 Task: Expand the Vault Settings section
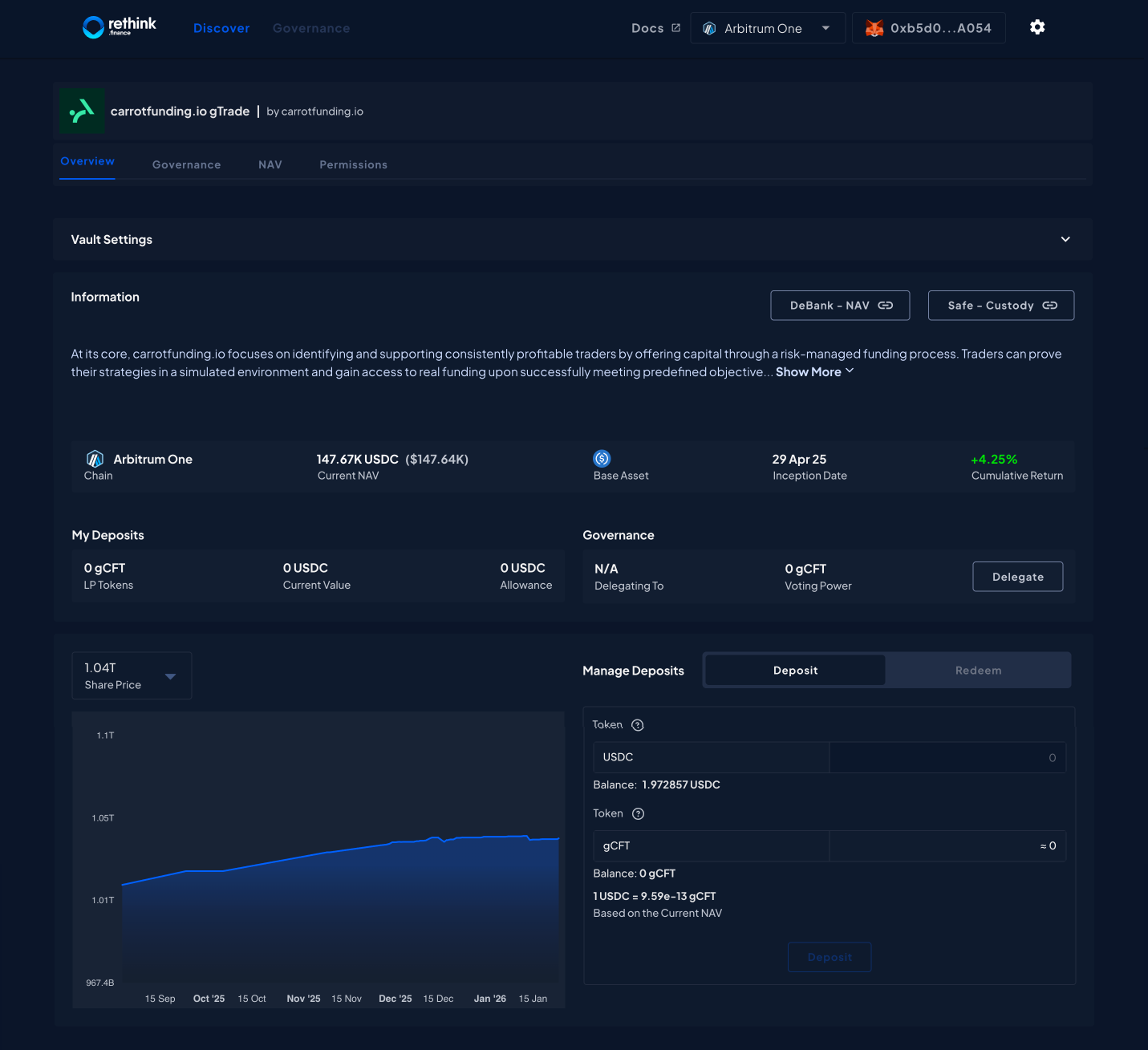point(1065,239)
